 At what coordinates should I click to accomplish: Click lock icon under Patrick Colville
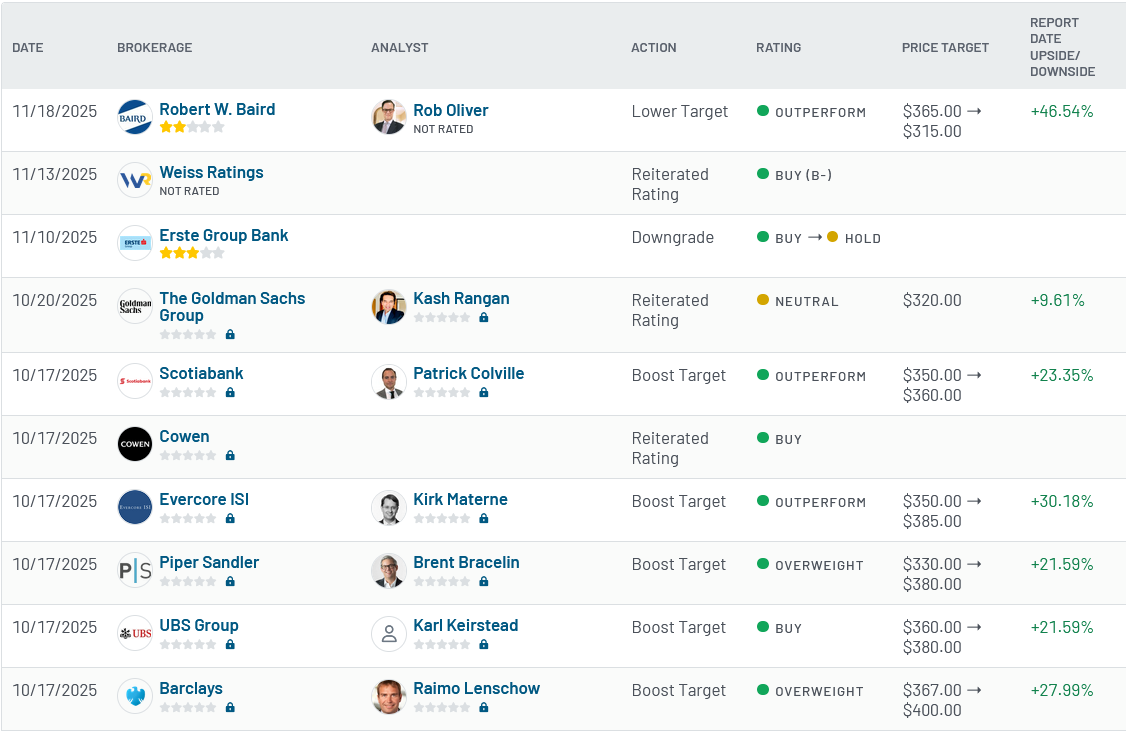483,392
